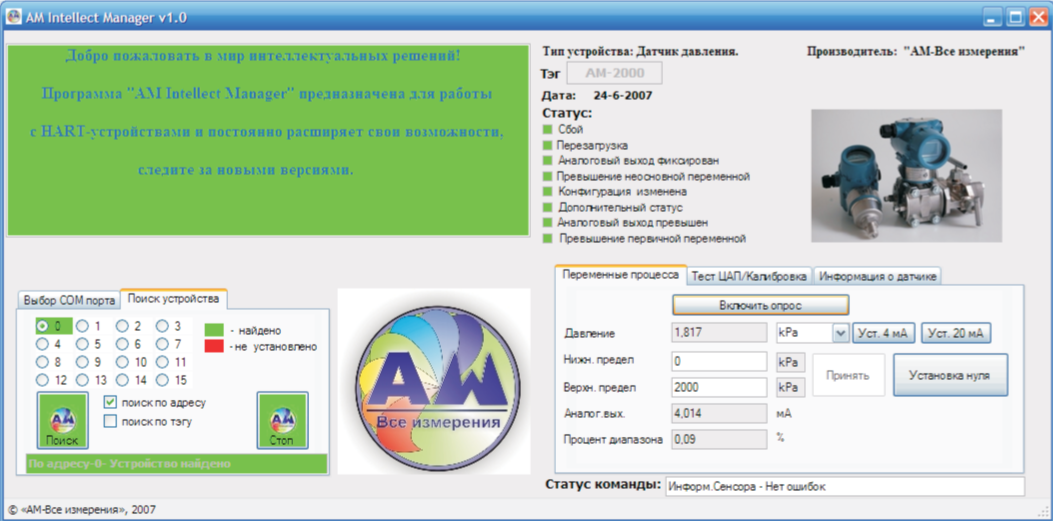Minimize the AM Intellect Manager window
Viewport: 1053px width, 521px height.
pyautogui.click(x=993, y=17)
